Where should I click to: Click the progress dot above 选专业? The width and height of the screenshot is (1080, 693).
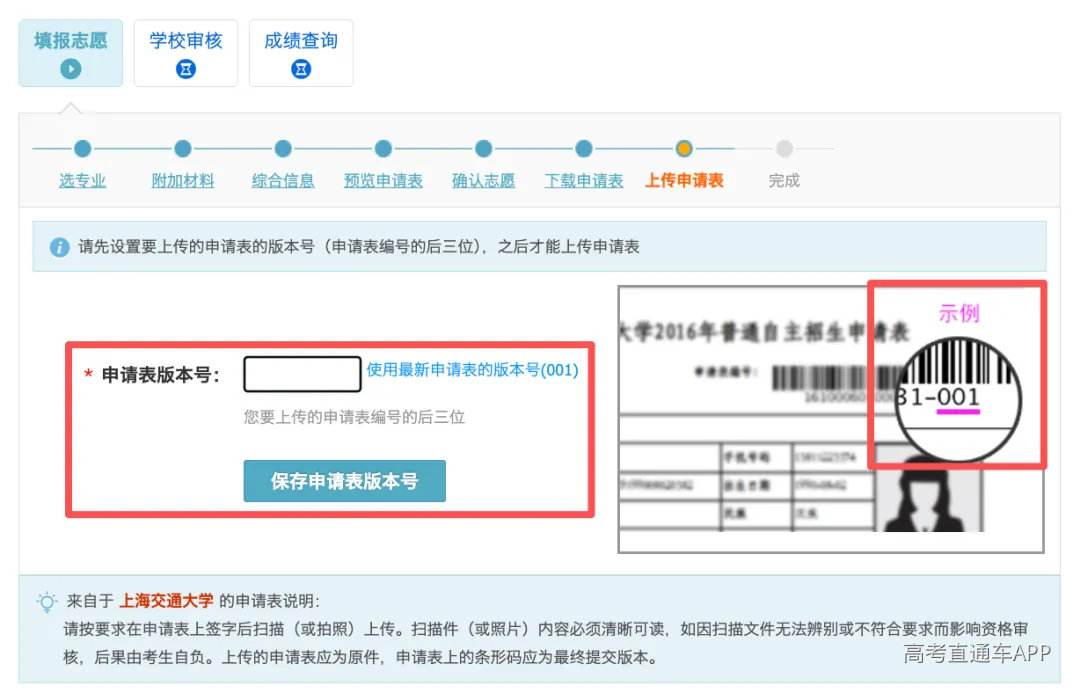coord(82,148)
